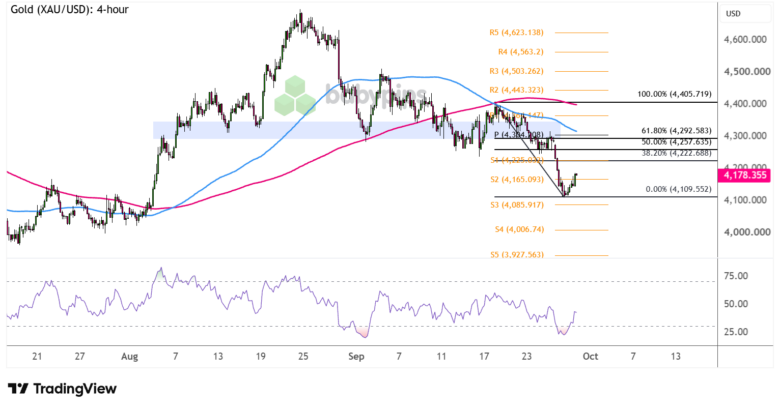Click the 4,000.000 price axis label
The width and height of the screenshot is (780, 409).
(x=747, y=232)
